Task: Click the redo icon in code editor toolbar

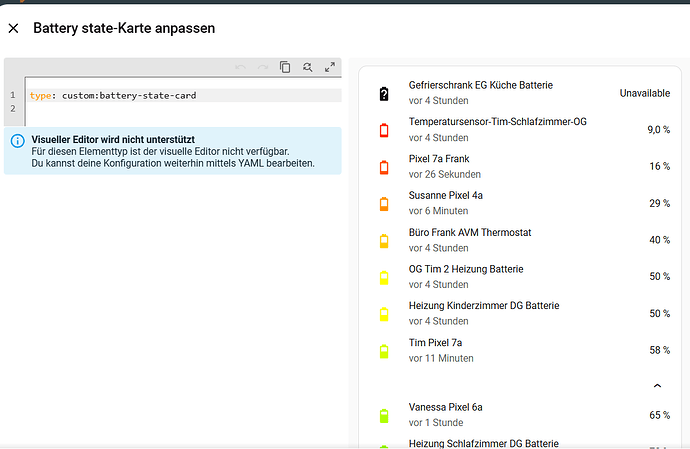Action: 263,67
